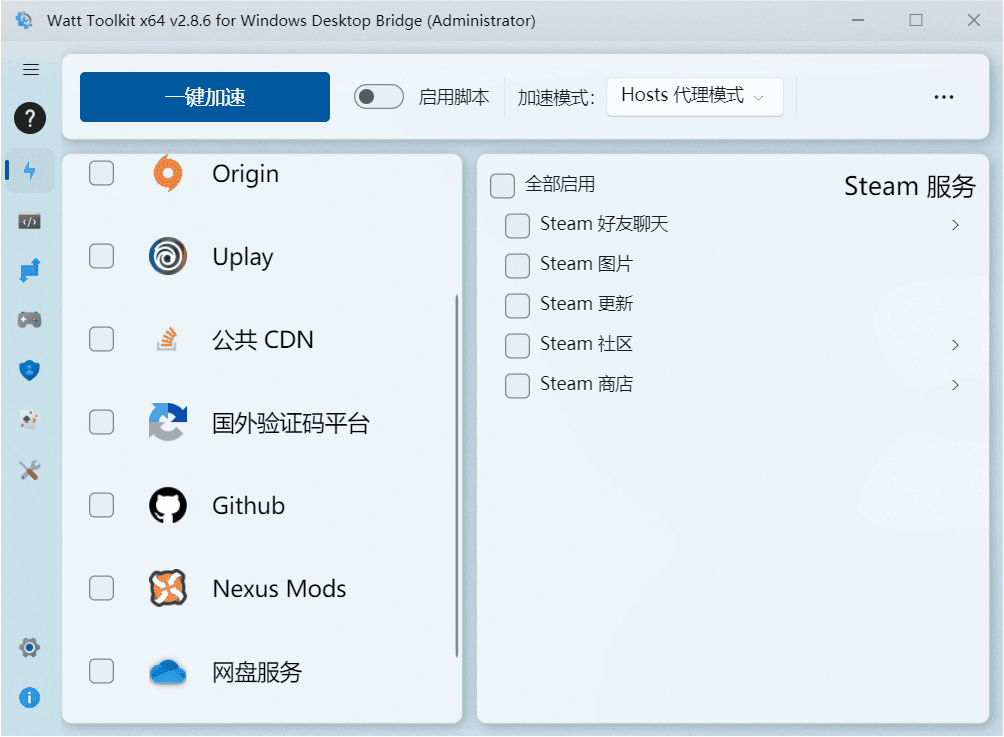Open the settings gear in the sidebar
Image resolution: width=1004 pixels, height=737 pixels.
coord(29,647)
